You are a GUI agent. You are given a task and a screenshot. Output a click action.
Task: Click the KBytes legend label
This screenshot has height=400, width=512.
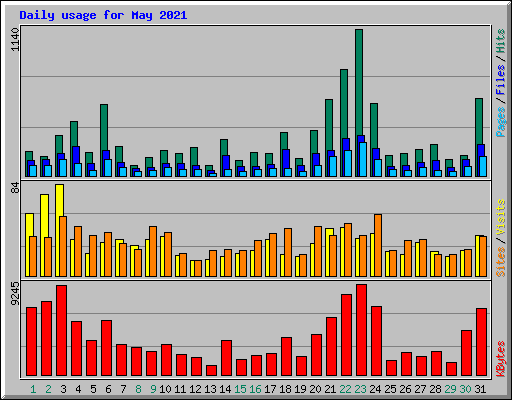[500, 359]
